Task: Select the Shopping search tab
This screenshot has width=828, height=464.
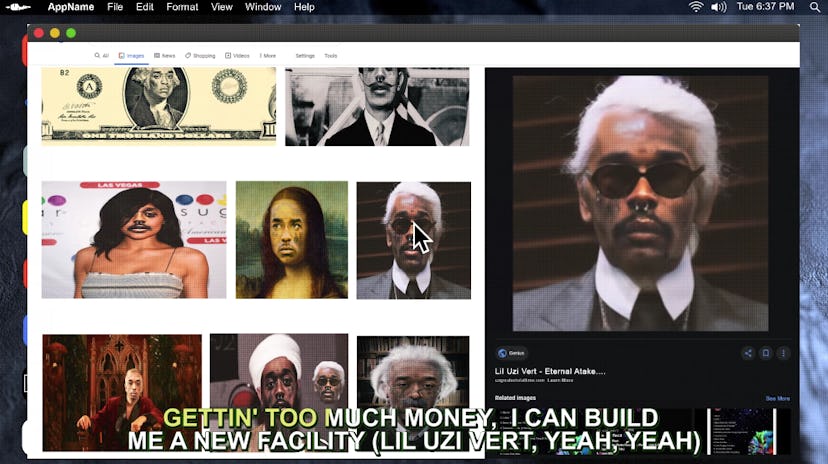Action: tap(200, 56)
